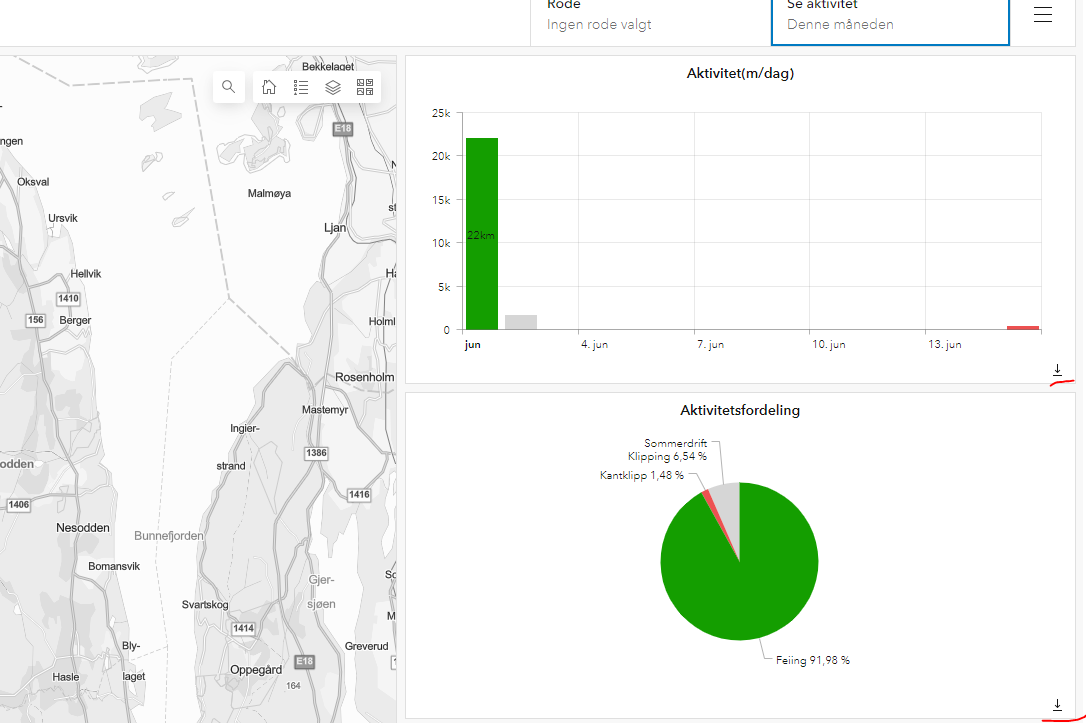The height and width of the screenshot is (723, 1086).
Task: Click the E18 road marker on map
Action: click(342, 129)
